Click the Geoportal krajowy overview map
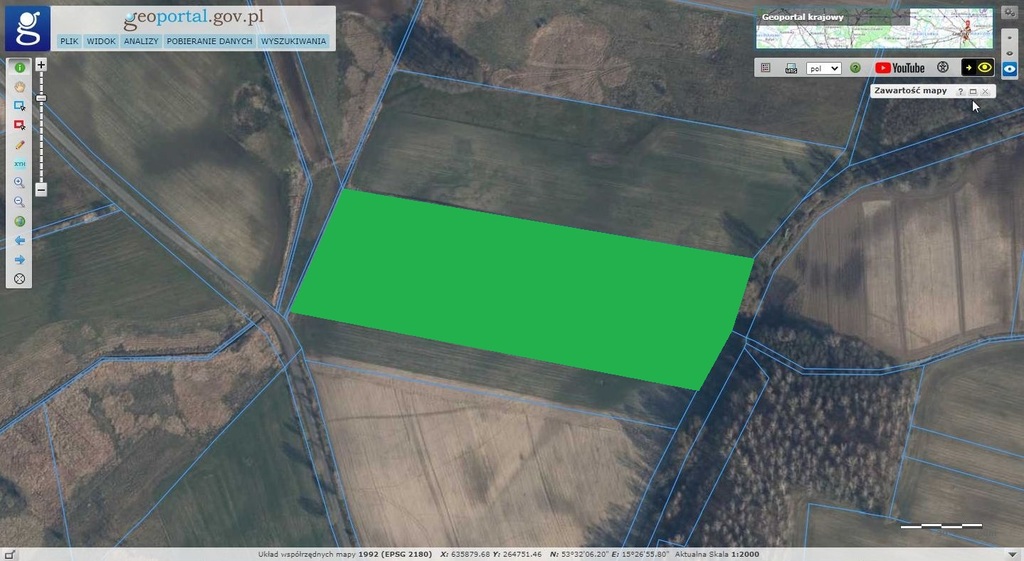Screen dimensions: 1024x561 [x=874, y=29]
